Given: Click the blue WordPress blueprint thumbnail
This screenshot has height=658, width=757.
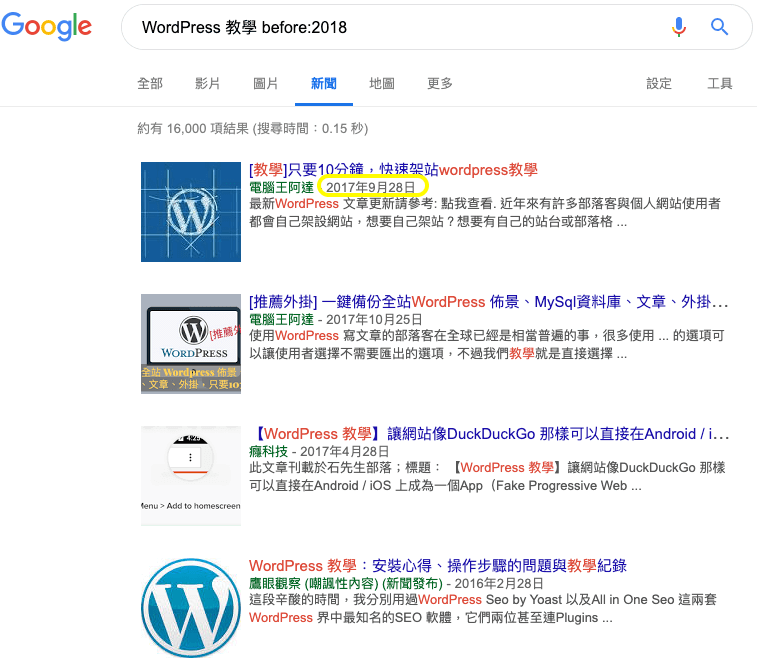Looking at the screenshot, I should tap(191, 212).
